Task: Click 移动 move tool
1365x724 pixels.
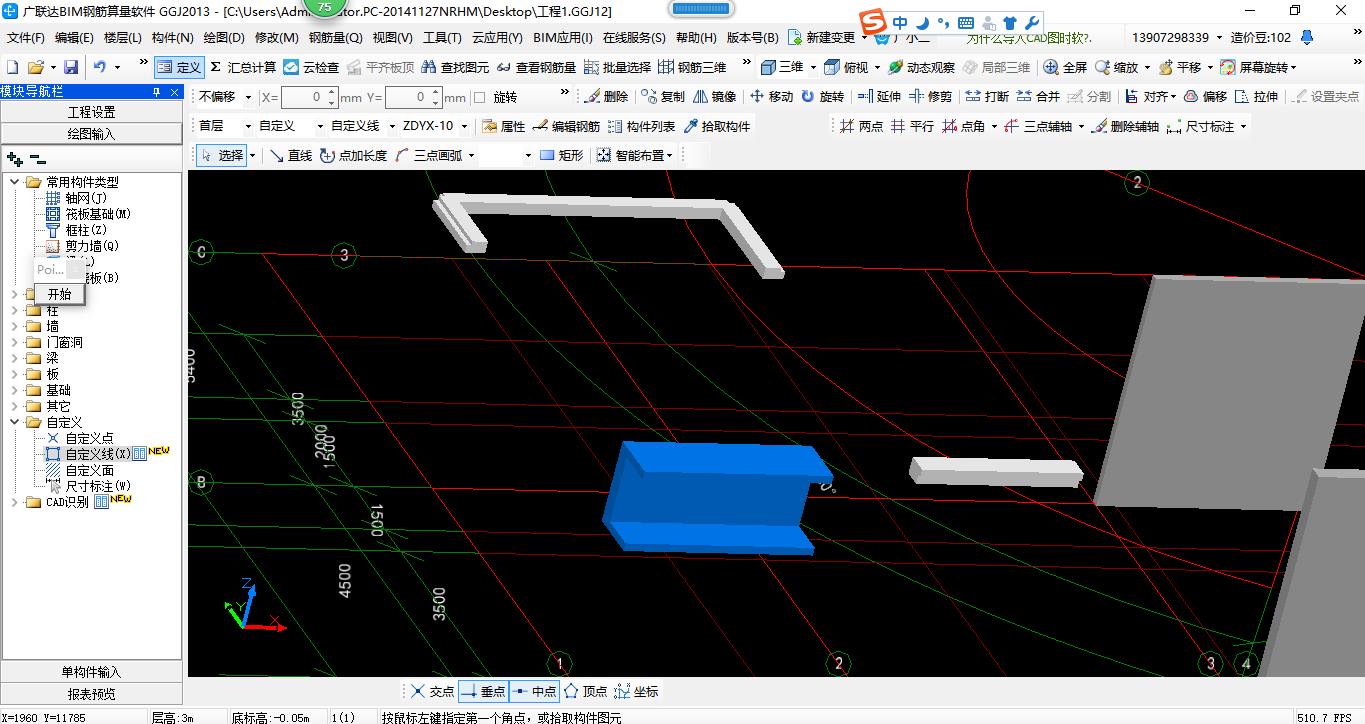Action: coord(771,97)
